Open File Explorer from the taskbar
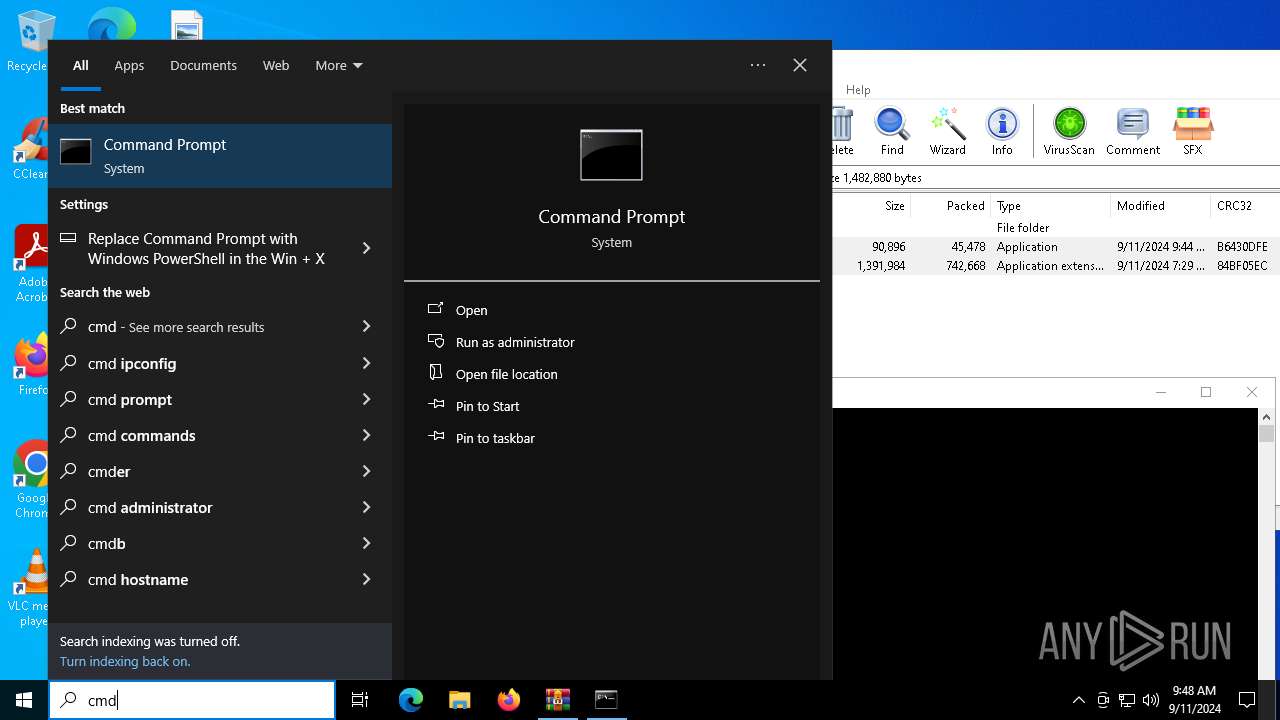Screen dimensions: 1280x720 459,700
